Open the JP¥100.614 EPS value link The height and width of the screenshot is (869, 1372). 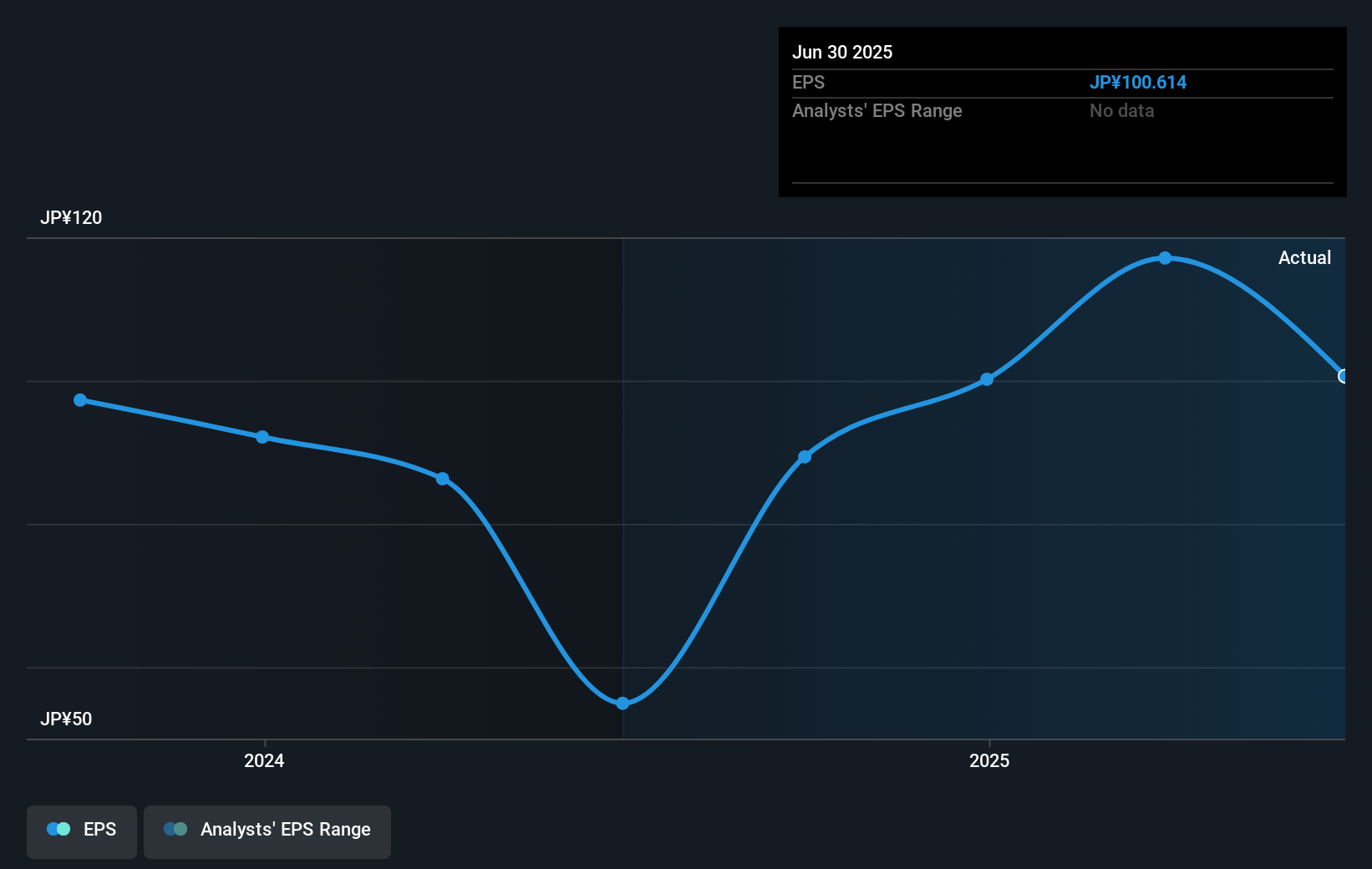(x=1139, y=82)
